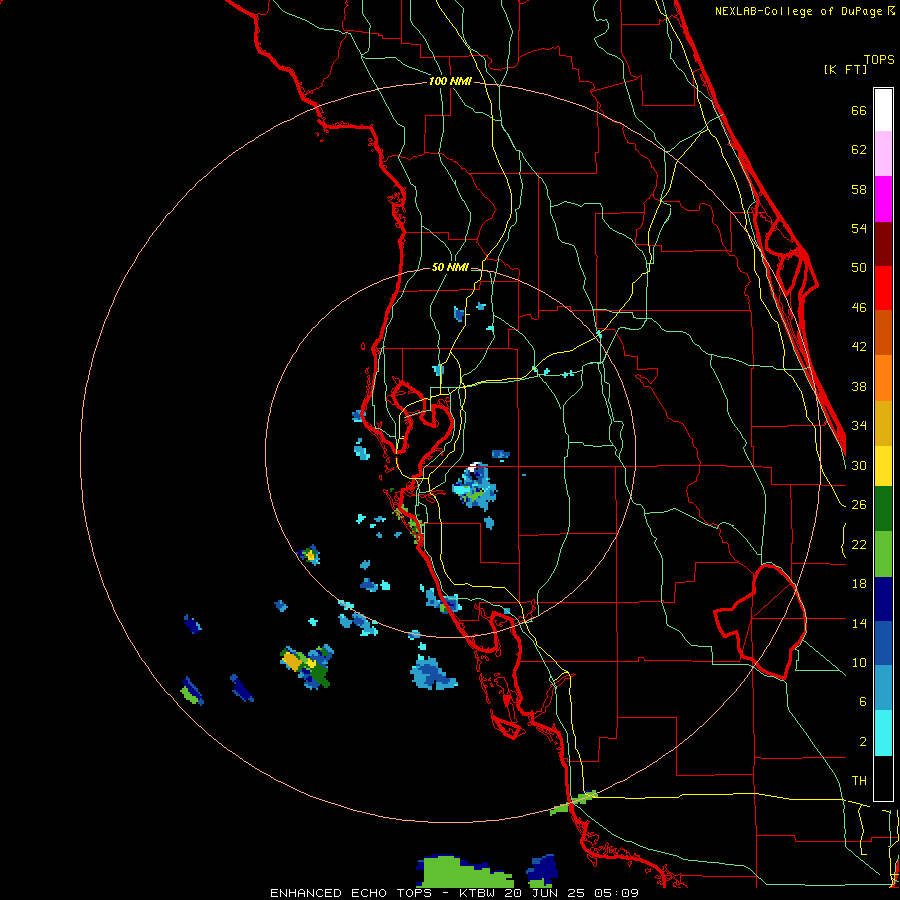
Task: Click legend value 6
Action: (863, 701)
